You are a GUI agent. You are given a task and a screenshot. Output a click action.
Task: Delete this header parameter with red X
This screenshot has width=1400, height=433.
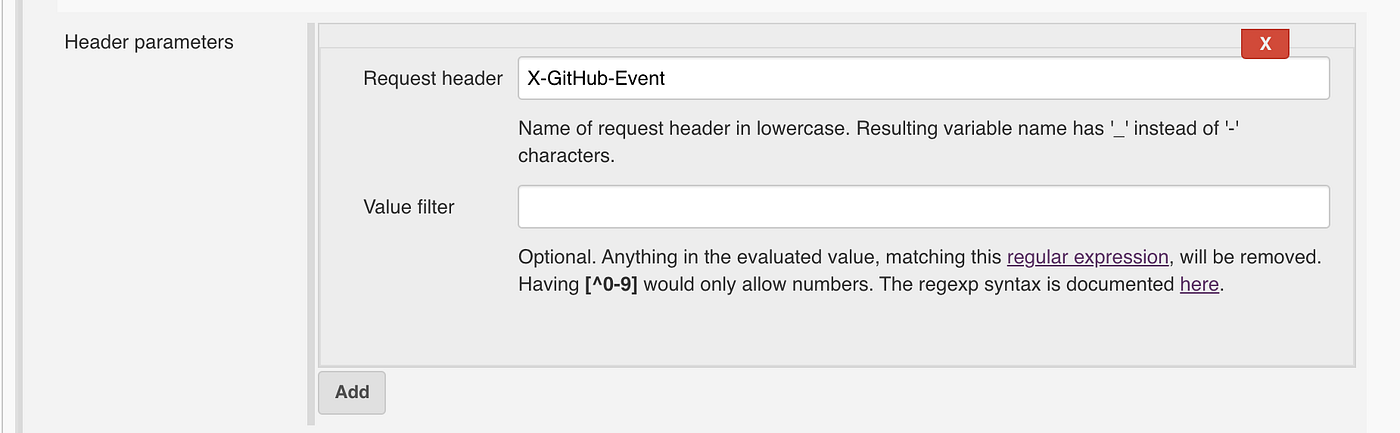point(1265,44)
